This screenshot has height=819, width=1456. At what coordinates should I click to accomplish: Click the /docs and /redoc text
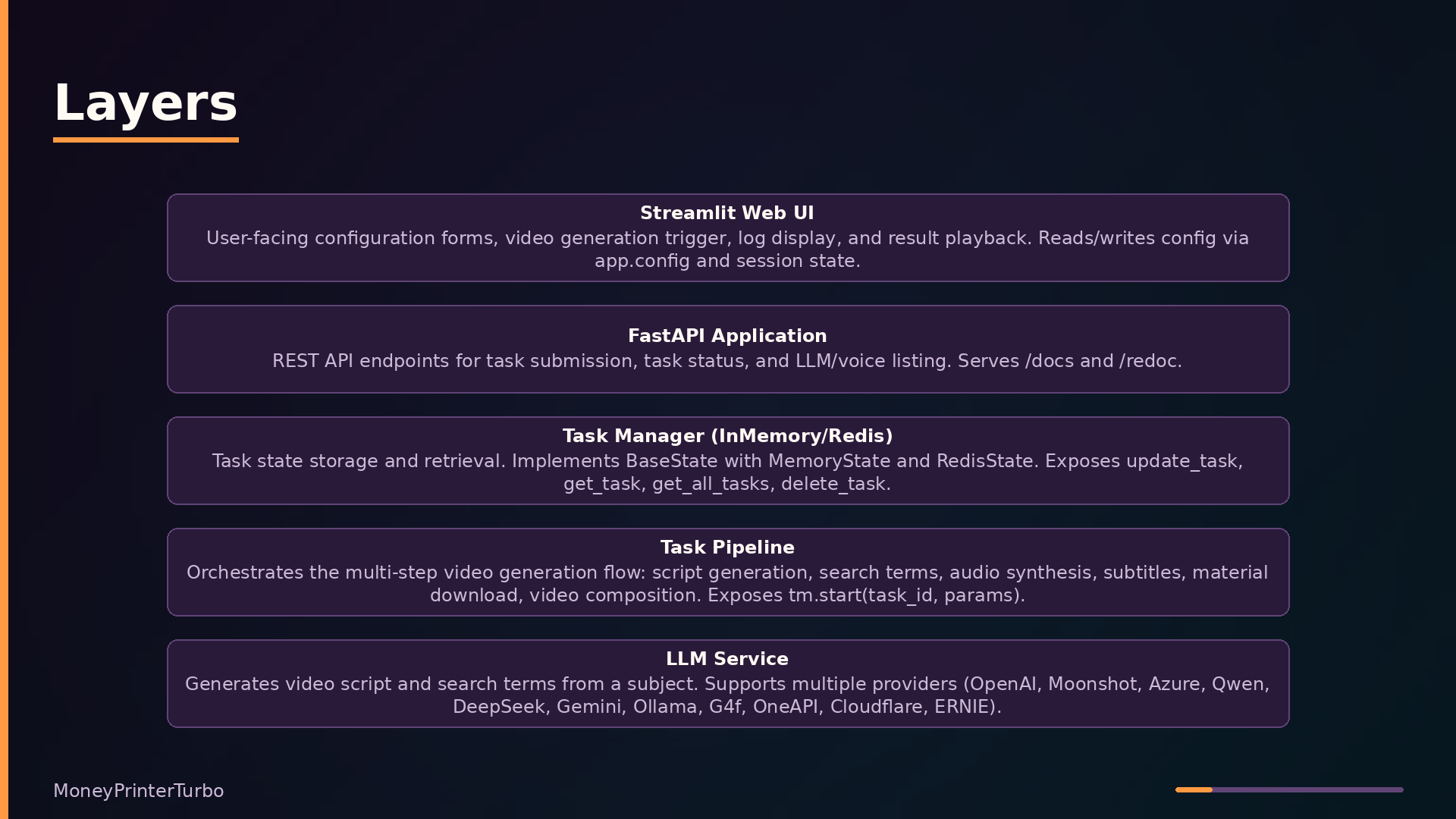(x=1103, y=361)
